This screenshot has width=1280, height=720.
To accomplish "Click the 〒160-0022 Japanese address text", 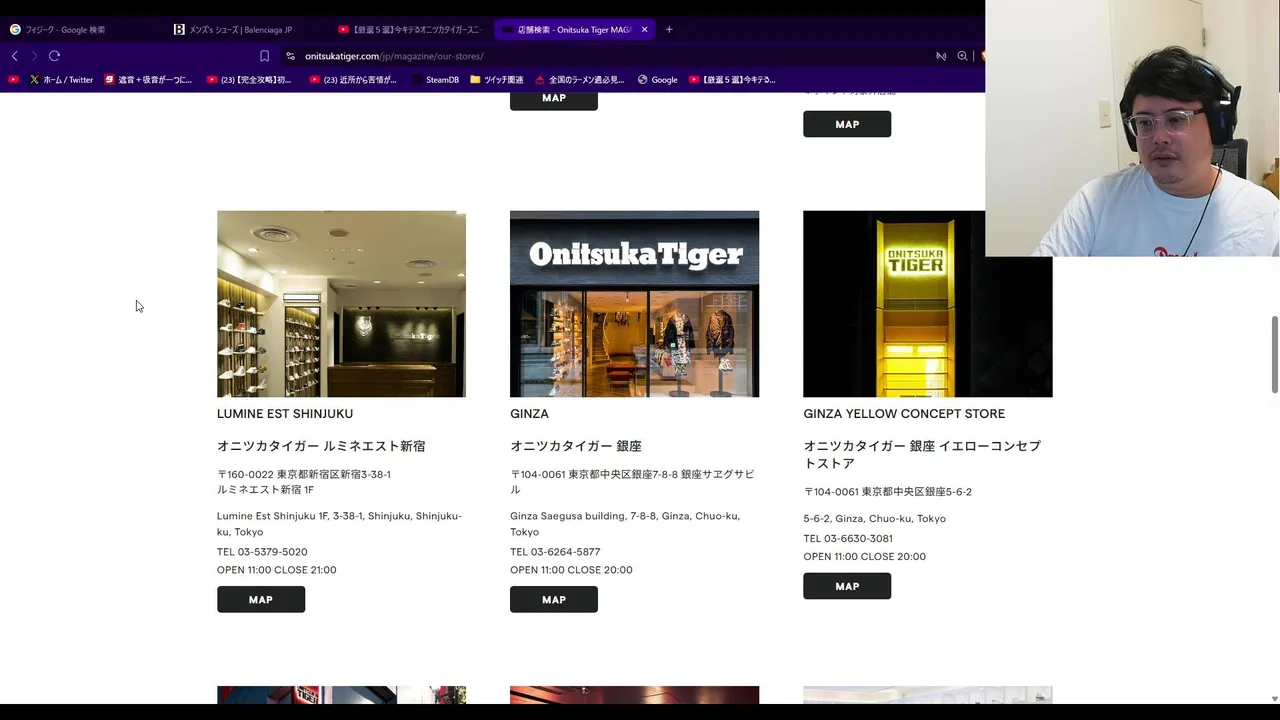I will point(304,482).
